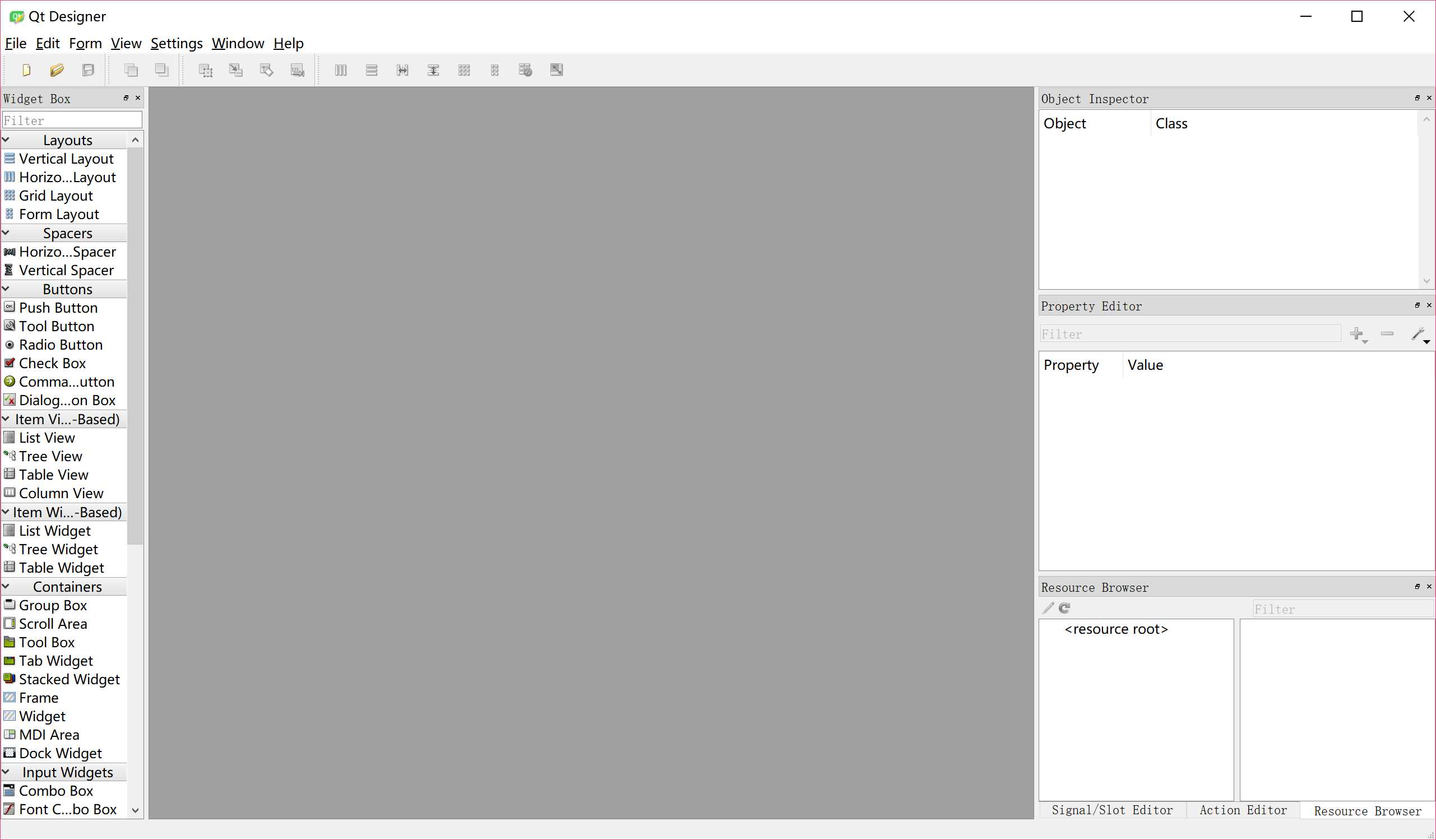Click the resource root in Resource Browser
Image resolution: width=1436 pixels, height=840 pixels.
(1116, 629)
